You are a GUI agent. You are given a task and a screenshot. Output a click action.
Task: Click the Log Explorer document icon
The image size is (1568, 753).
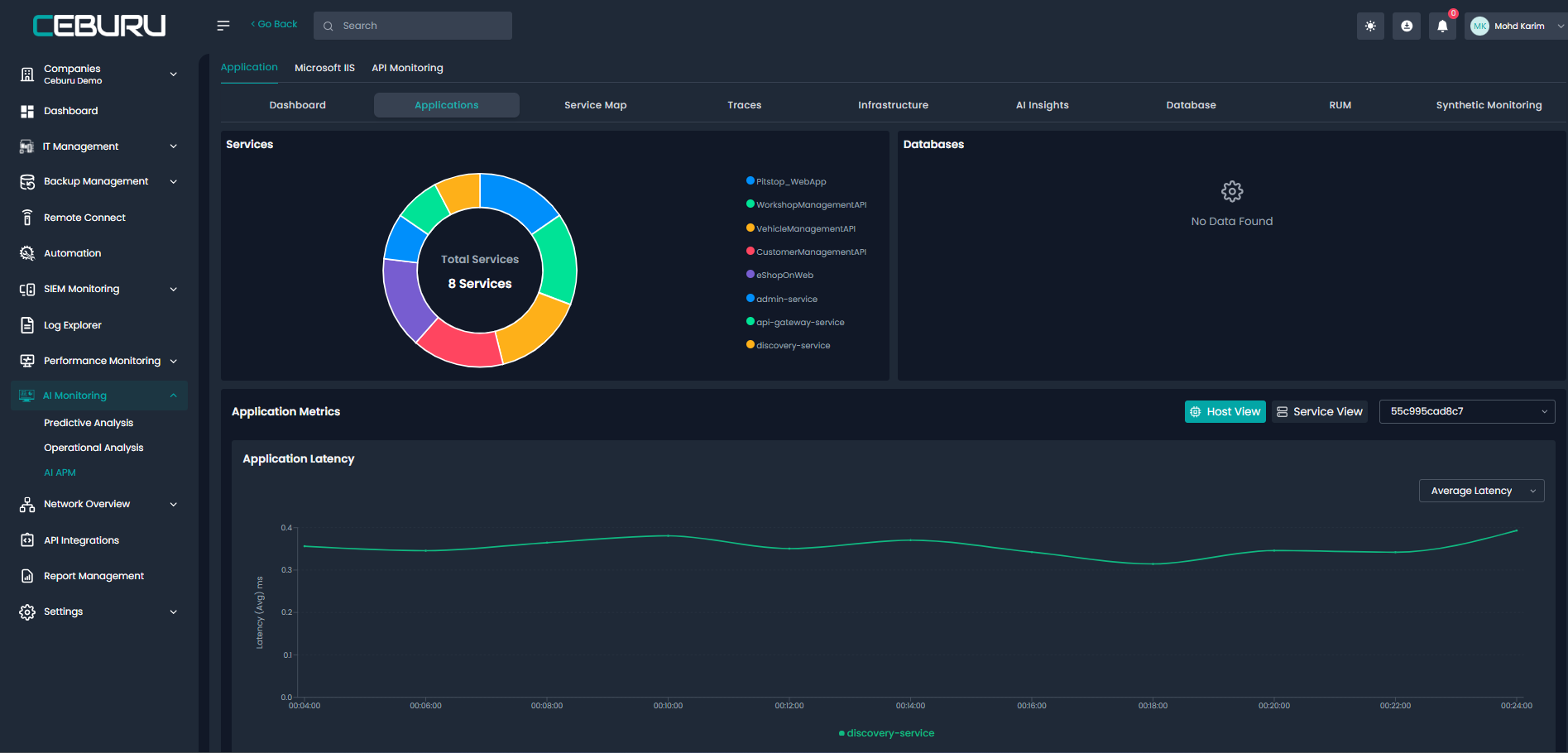(x=27, y=325)
